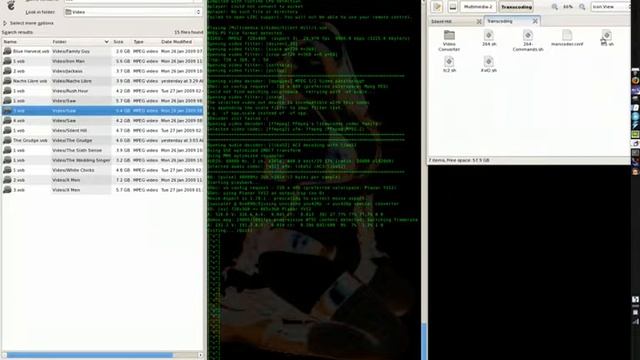Select the 7.2 GB vob in Video/X Men
640x360 pixels.
pos(102,180)
